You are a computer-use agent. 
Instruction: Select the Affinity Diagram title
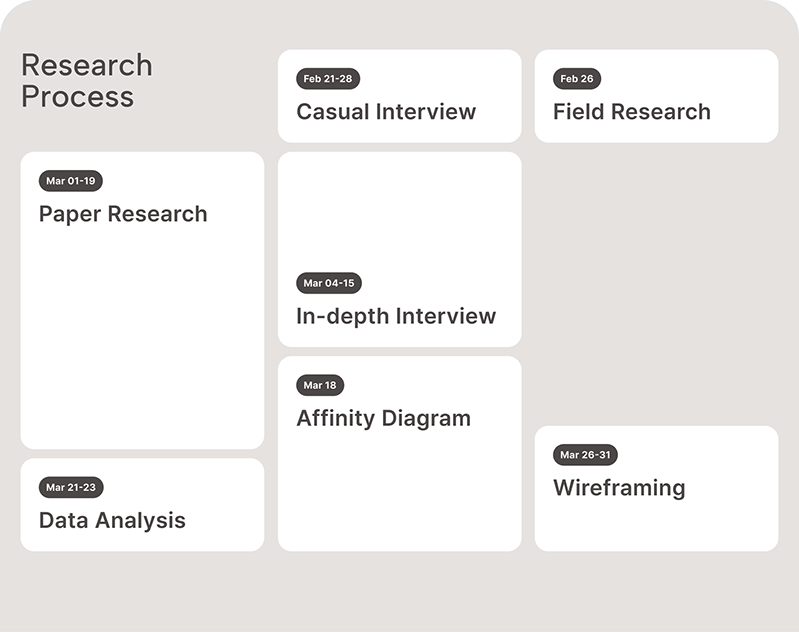(383, 418)
